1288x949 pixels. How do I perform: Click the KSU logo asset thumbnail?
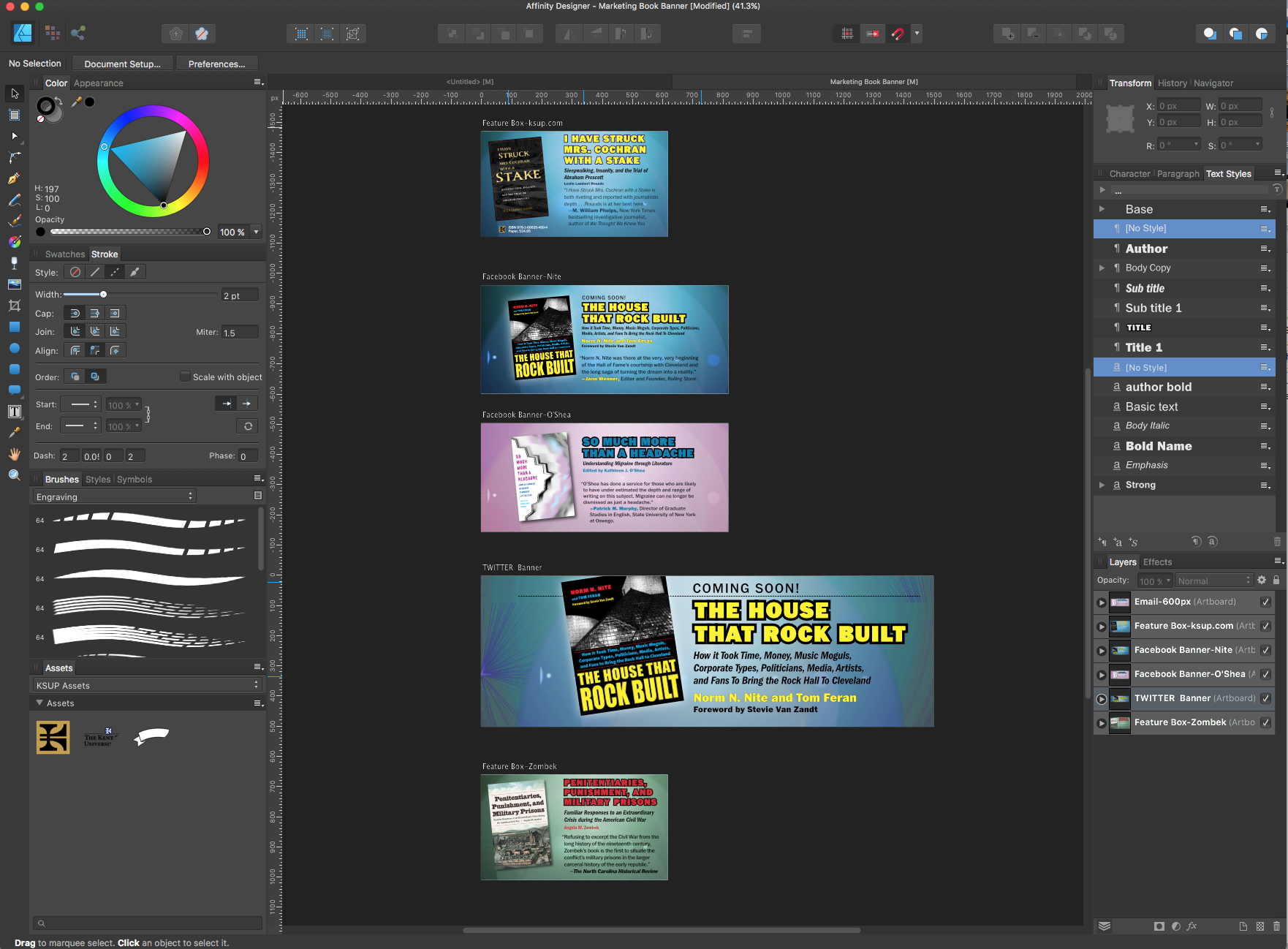(x=53, y=737)
